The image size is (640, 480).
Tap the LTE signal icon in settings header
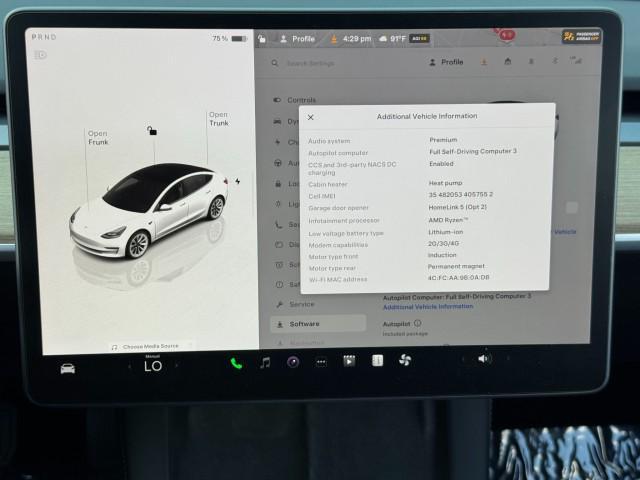pyautogui.click(x=576, y=61)
